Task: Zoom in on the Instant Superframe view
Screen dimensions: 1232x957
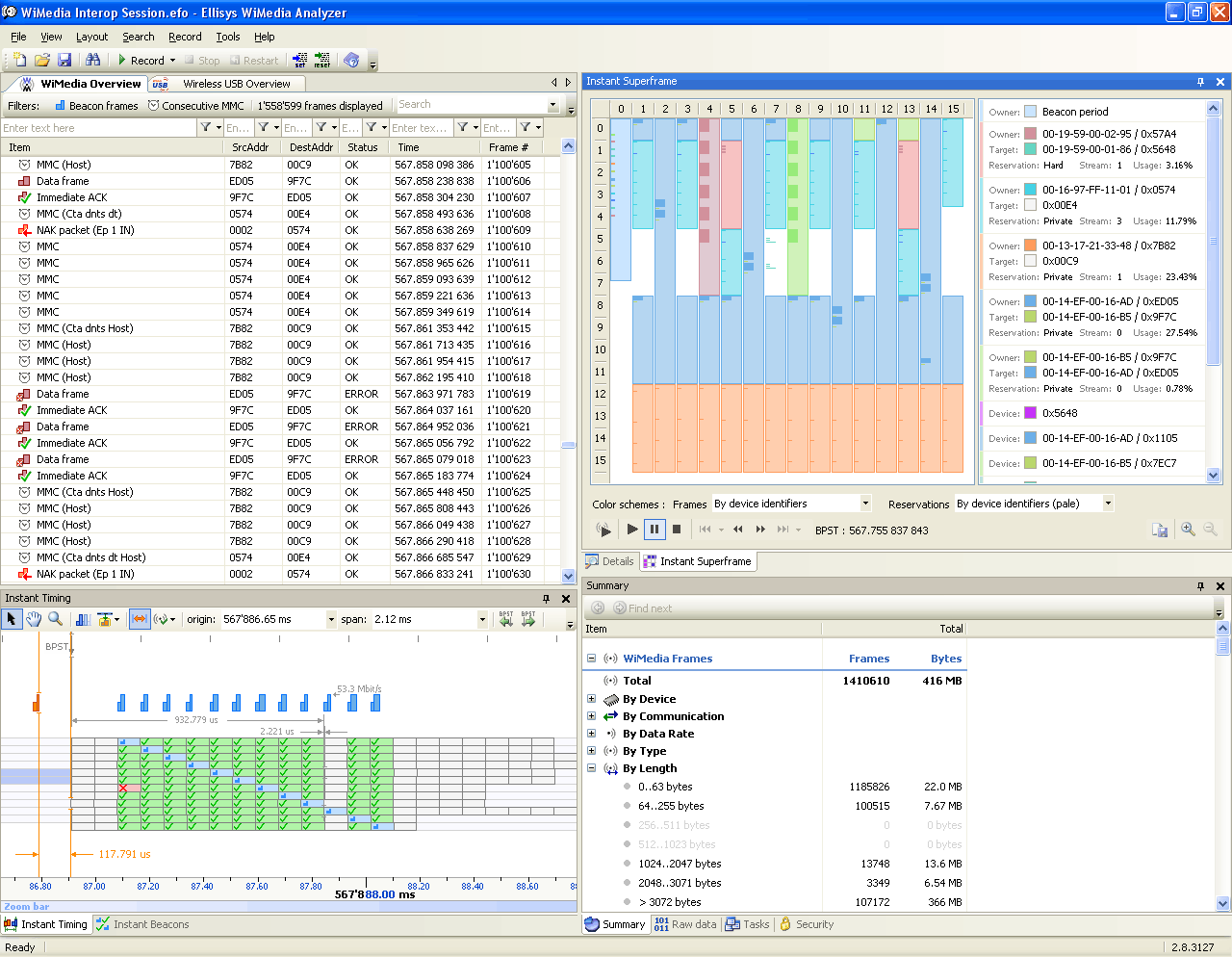Action: pos(1188,530)
